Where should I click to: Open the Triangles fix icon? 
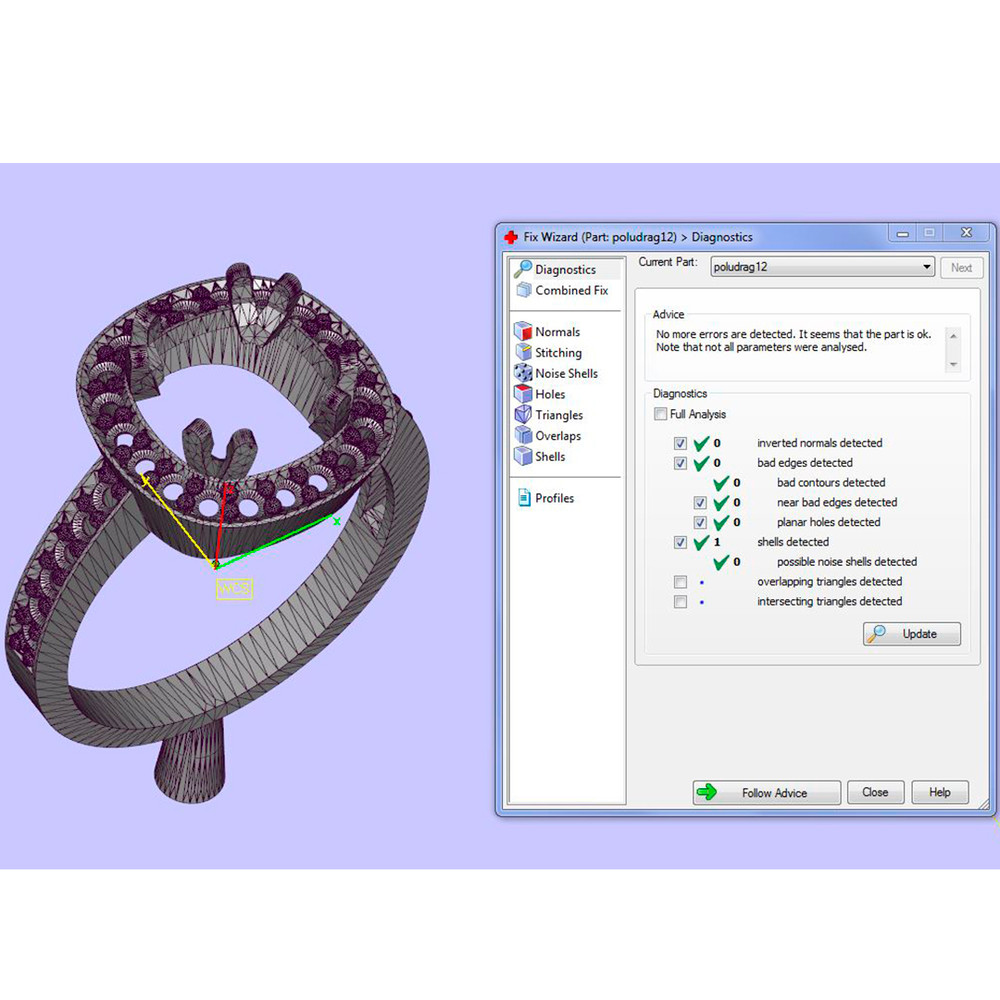click(x=523, y=415)
